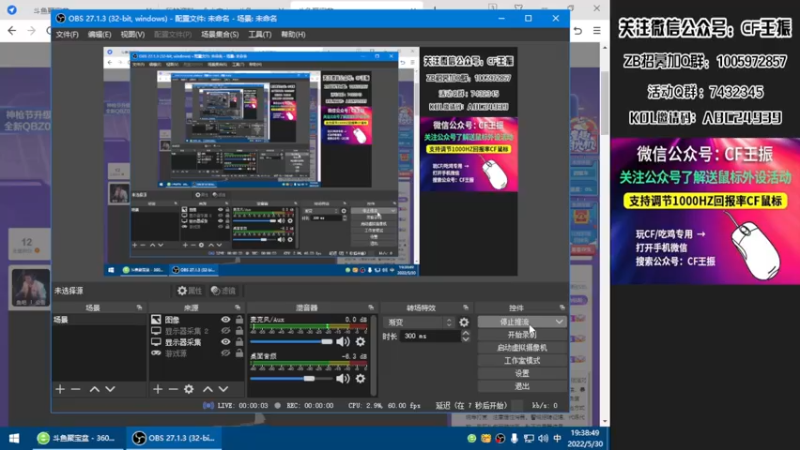Image resolution: width=800 pixels, height=450 pixels.
Task: Open the 工具(T) menu
Action: tap(260, 34)
